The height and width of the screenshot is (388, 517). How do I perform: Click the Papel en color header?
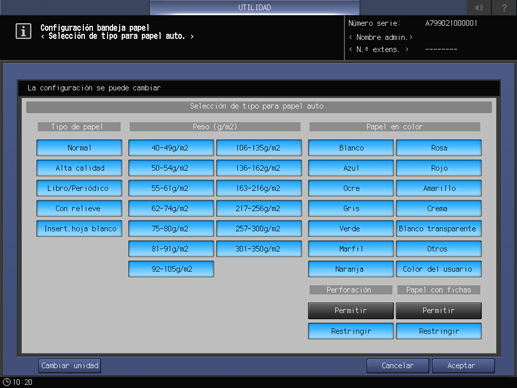(395, 127)
